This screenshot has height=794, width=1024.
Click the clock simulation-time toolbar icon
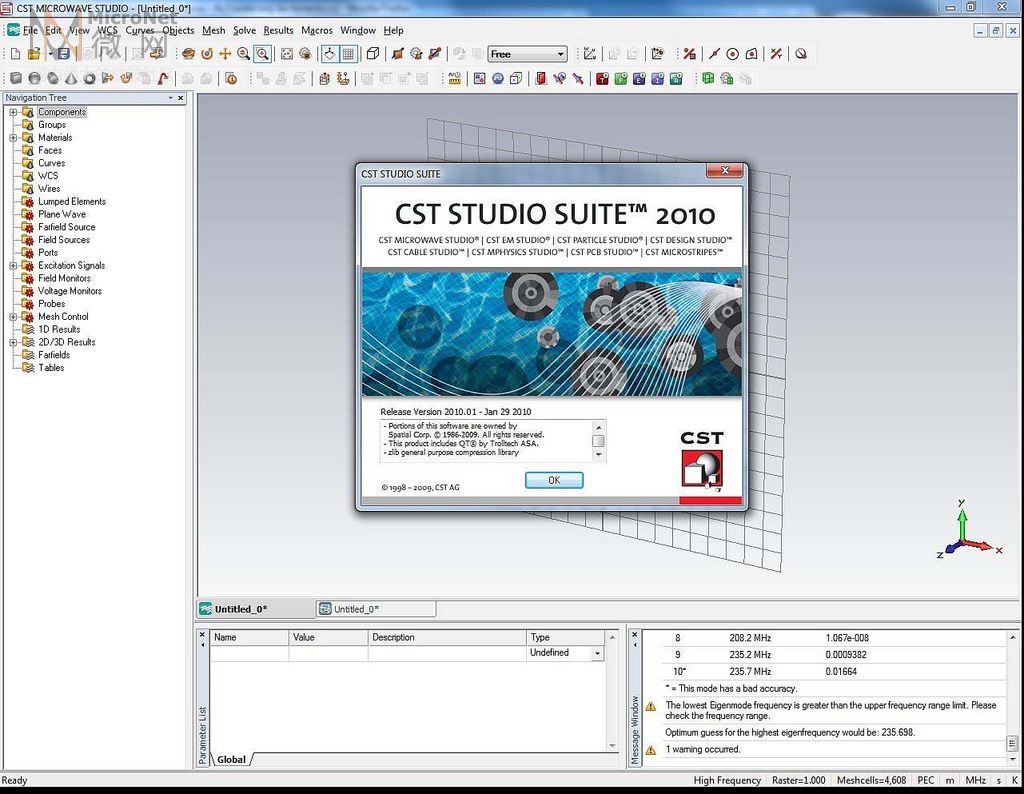point(231,79)
